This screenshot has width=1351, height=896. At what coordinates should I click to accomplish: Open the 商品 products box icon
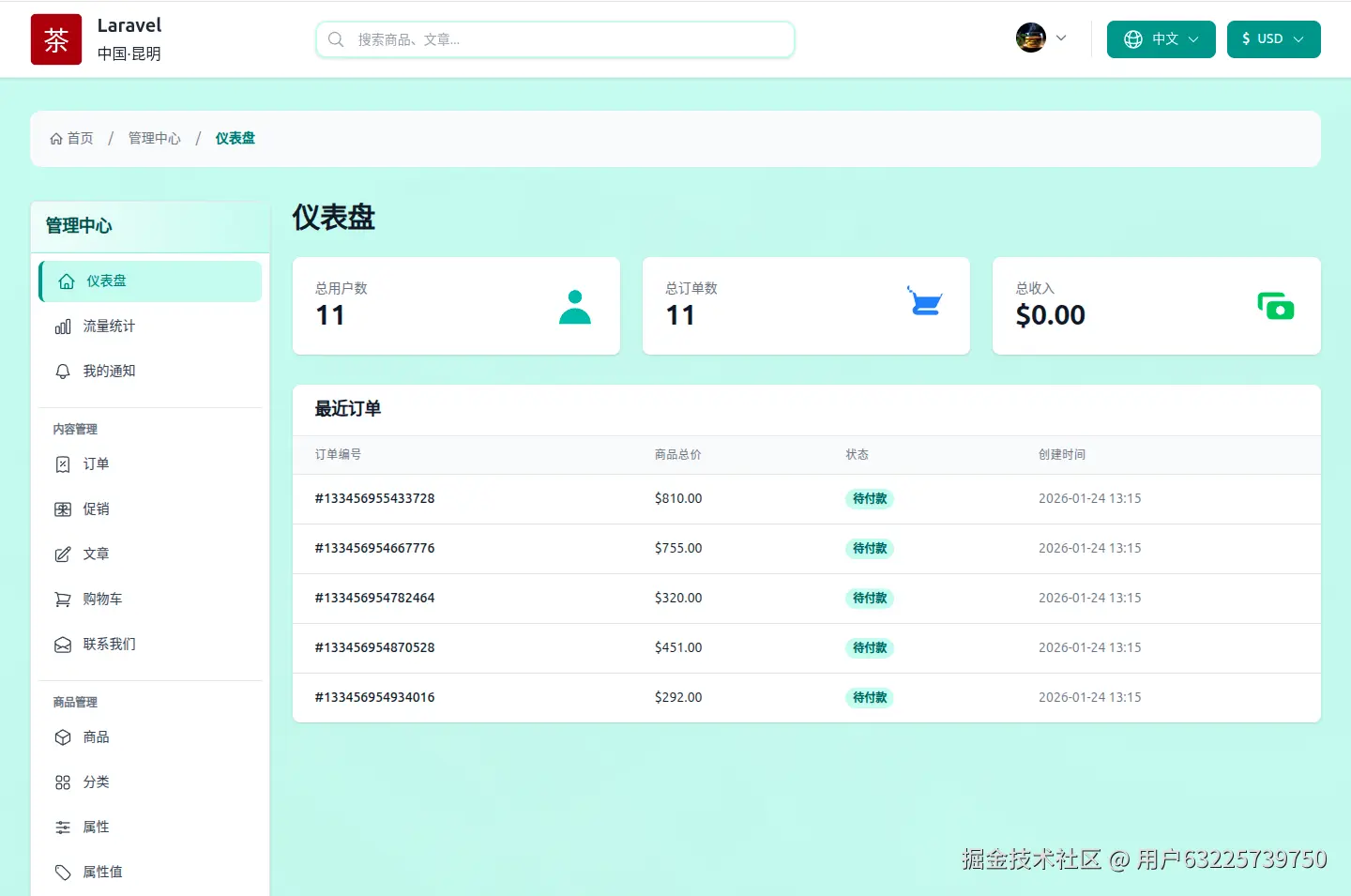tap(62, 737)
